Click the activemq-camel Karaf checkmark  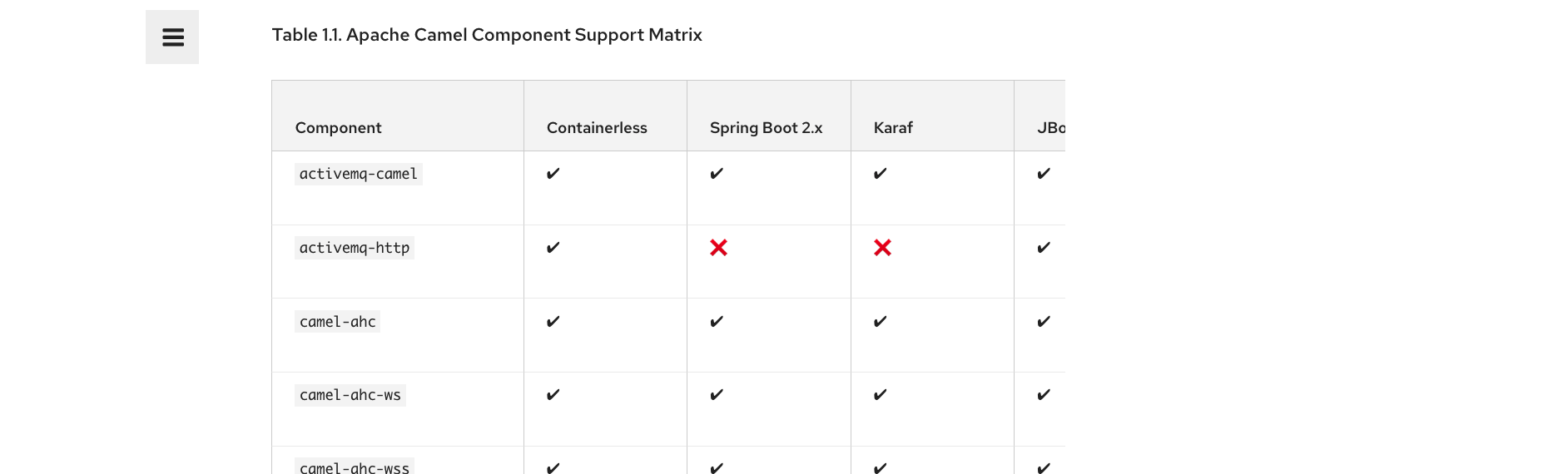point(880,174)
